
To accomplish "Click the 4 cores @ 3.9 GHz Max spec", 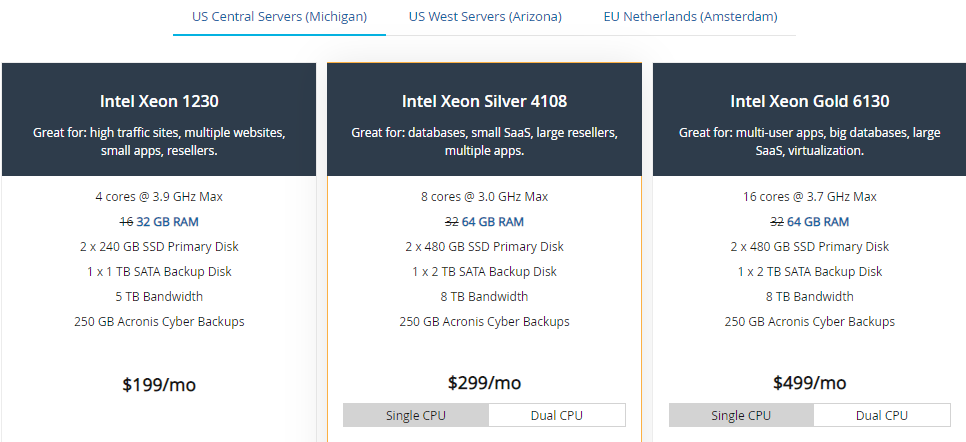I will [x=159, y=197].
